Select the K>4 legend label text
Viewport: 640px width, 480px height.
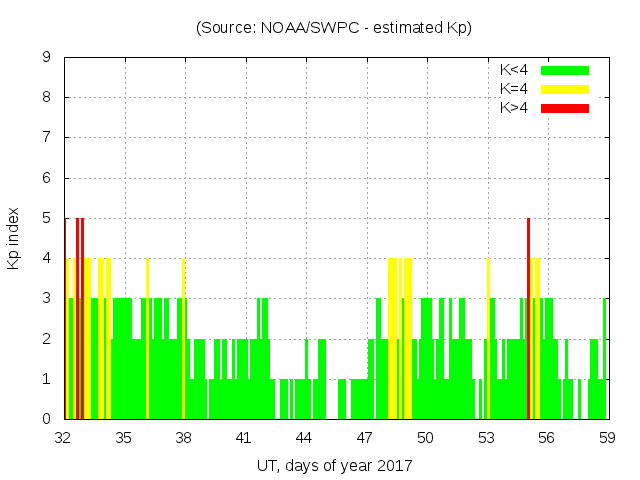pyautogui.click(x=515, y=108)
